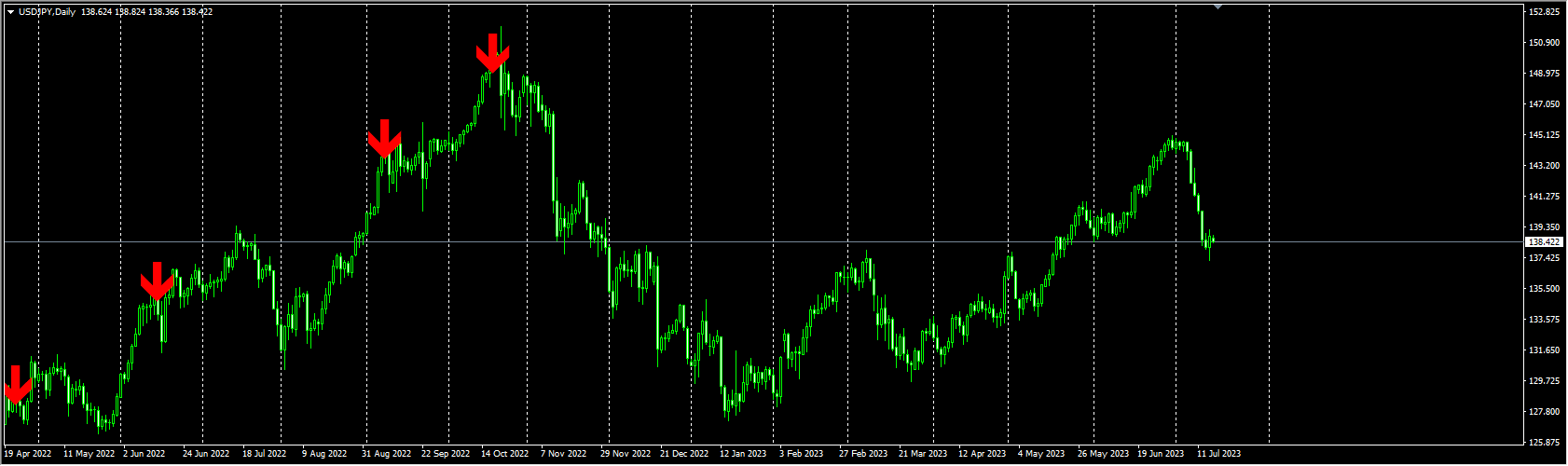Click the 141.275 price axis label
This screenshot has height=466, width=1568.
pos(1545,197)
